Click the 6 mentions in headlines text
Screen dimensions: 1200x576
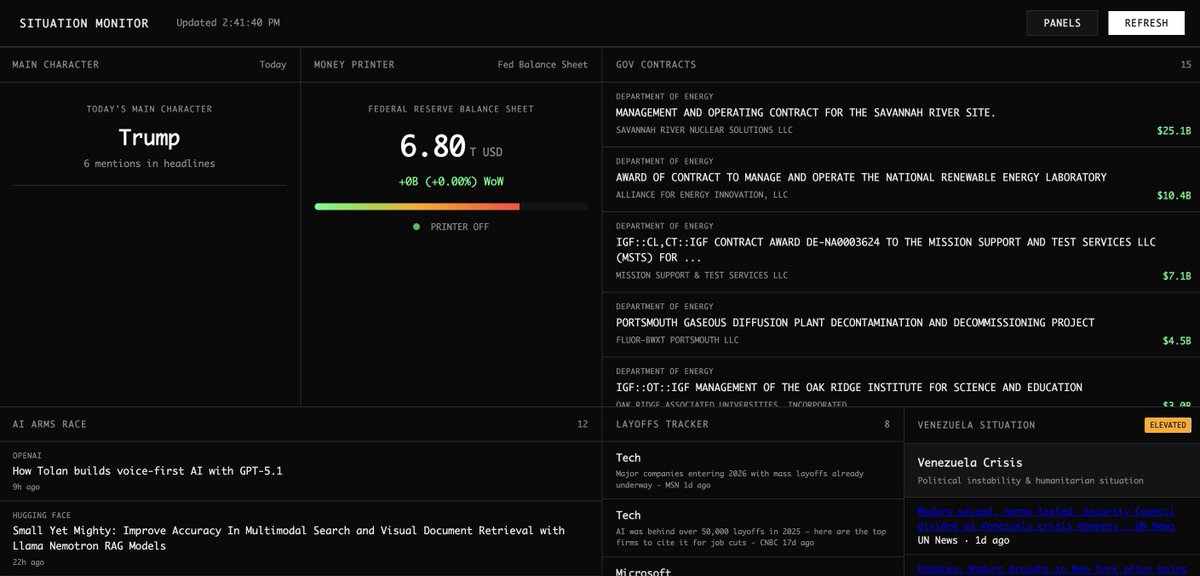[x=149, y=163]
